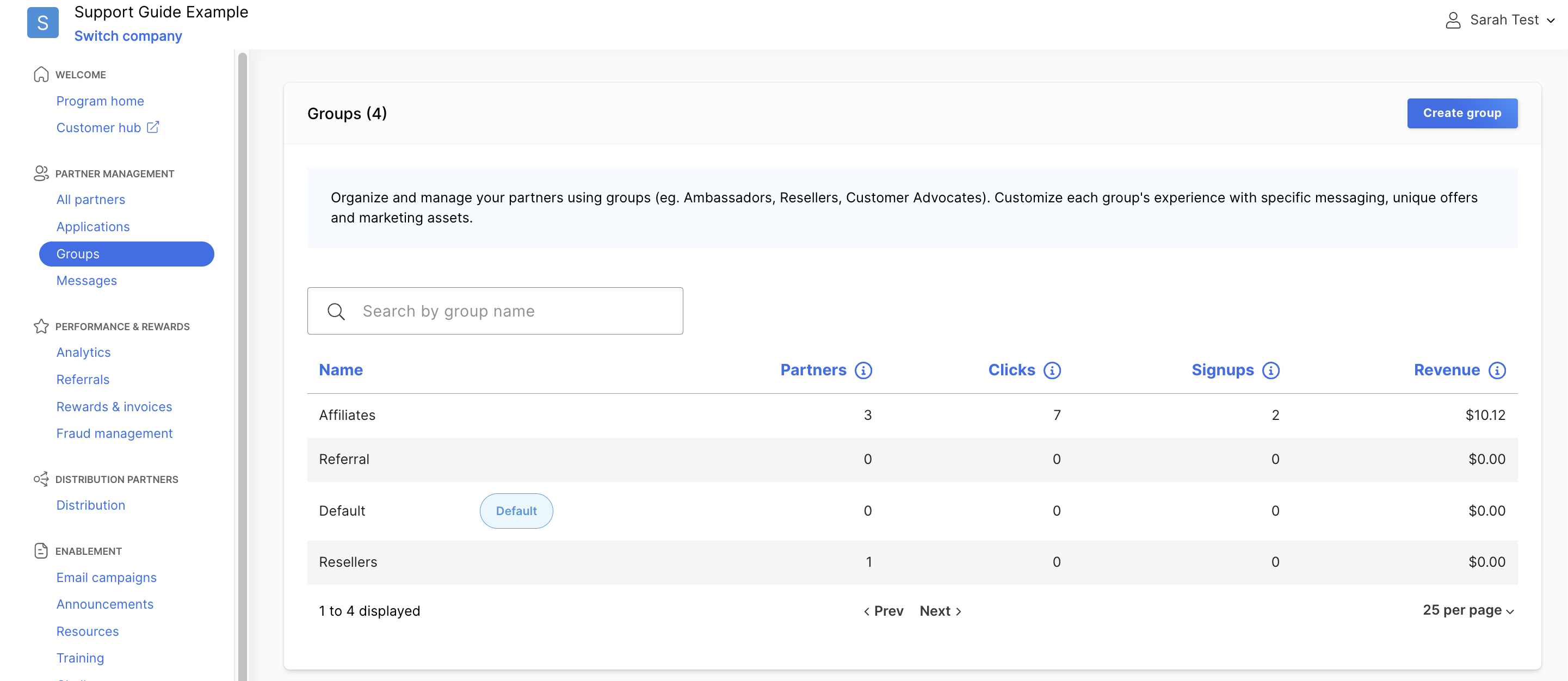Click the Switch company link
Viewport: 1568px width, 681px height.
128,35
